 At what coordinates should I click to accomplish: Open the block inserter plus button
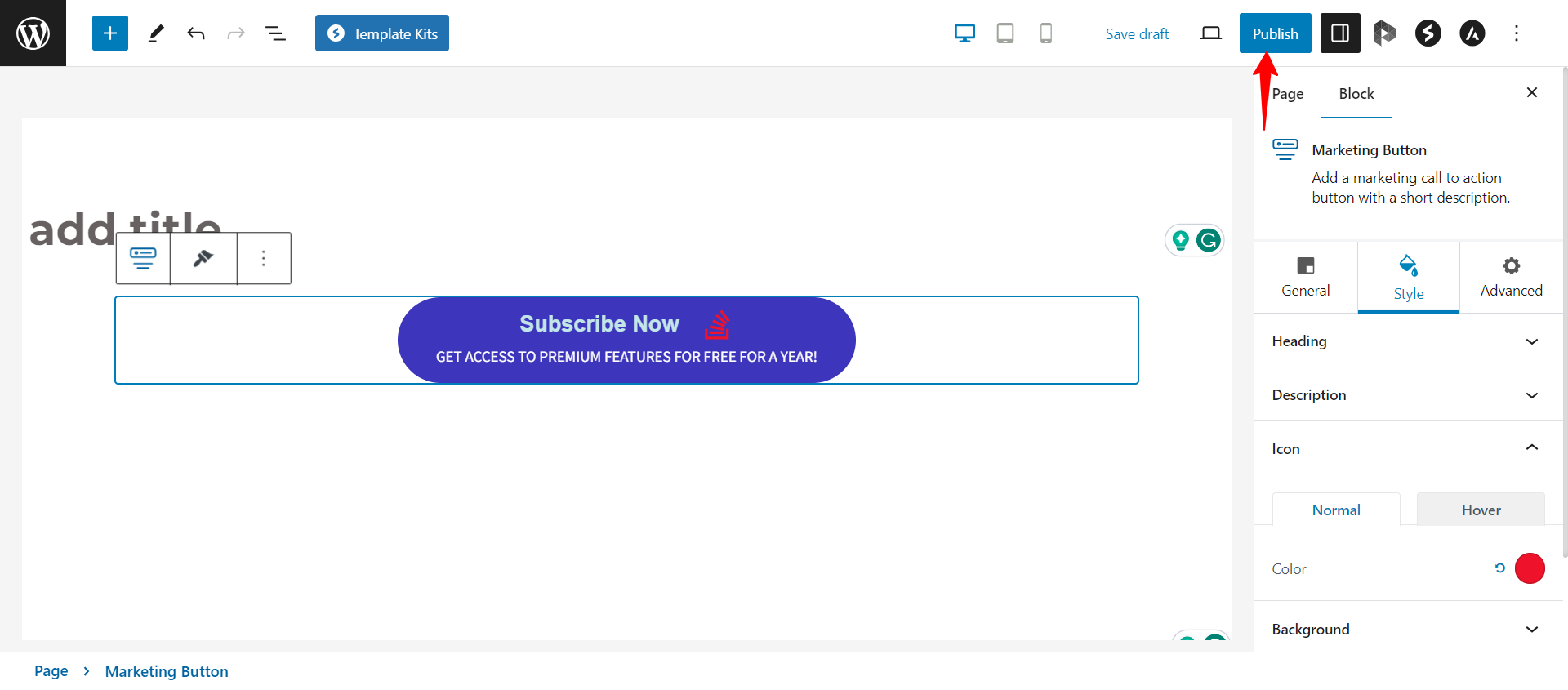click(x=110, y=33)
